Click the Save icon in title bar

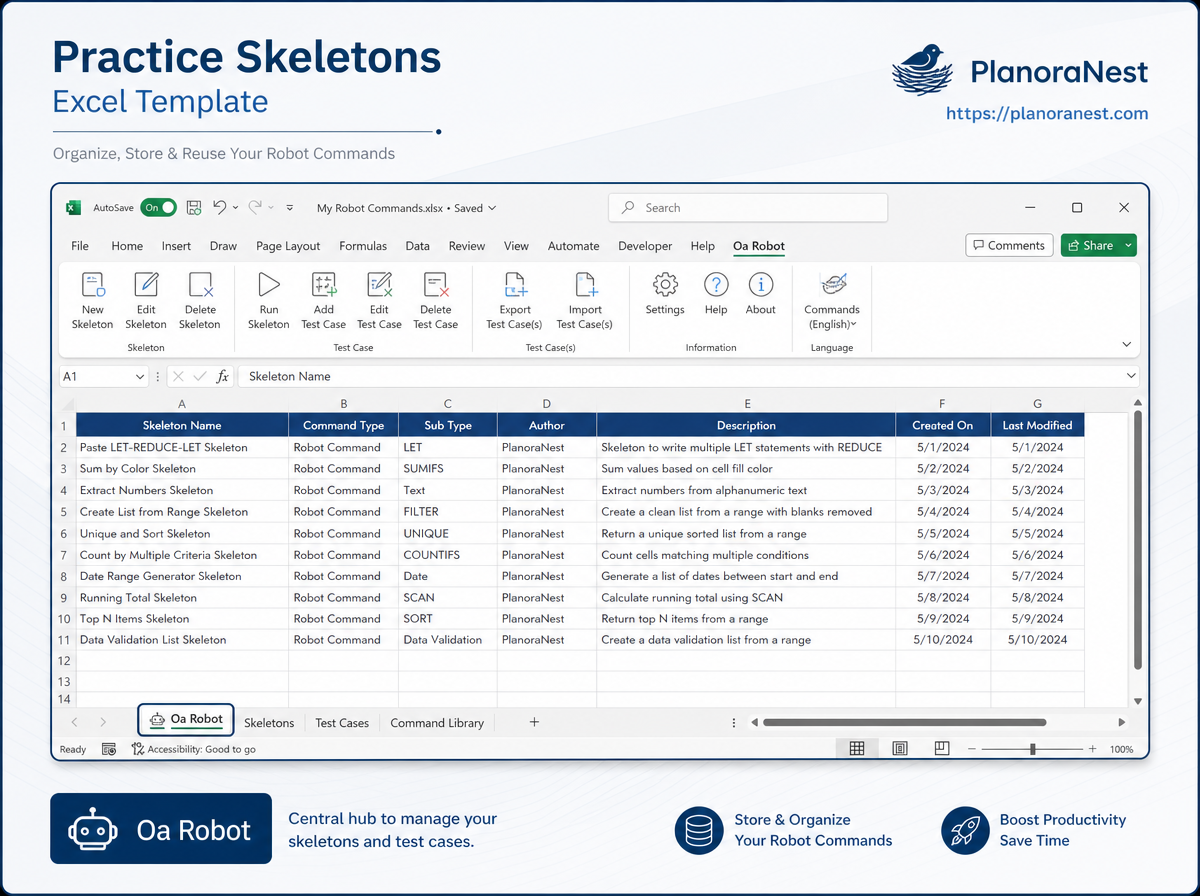click(194, 208)
